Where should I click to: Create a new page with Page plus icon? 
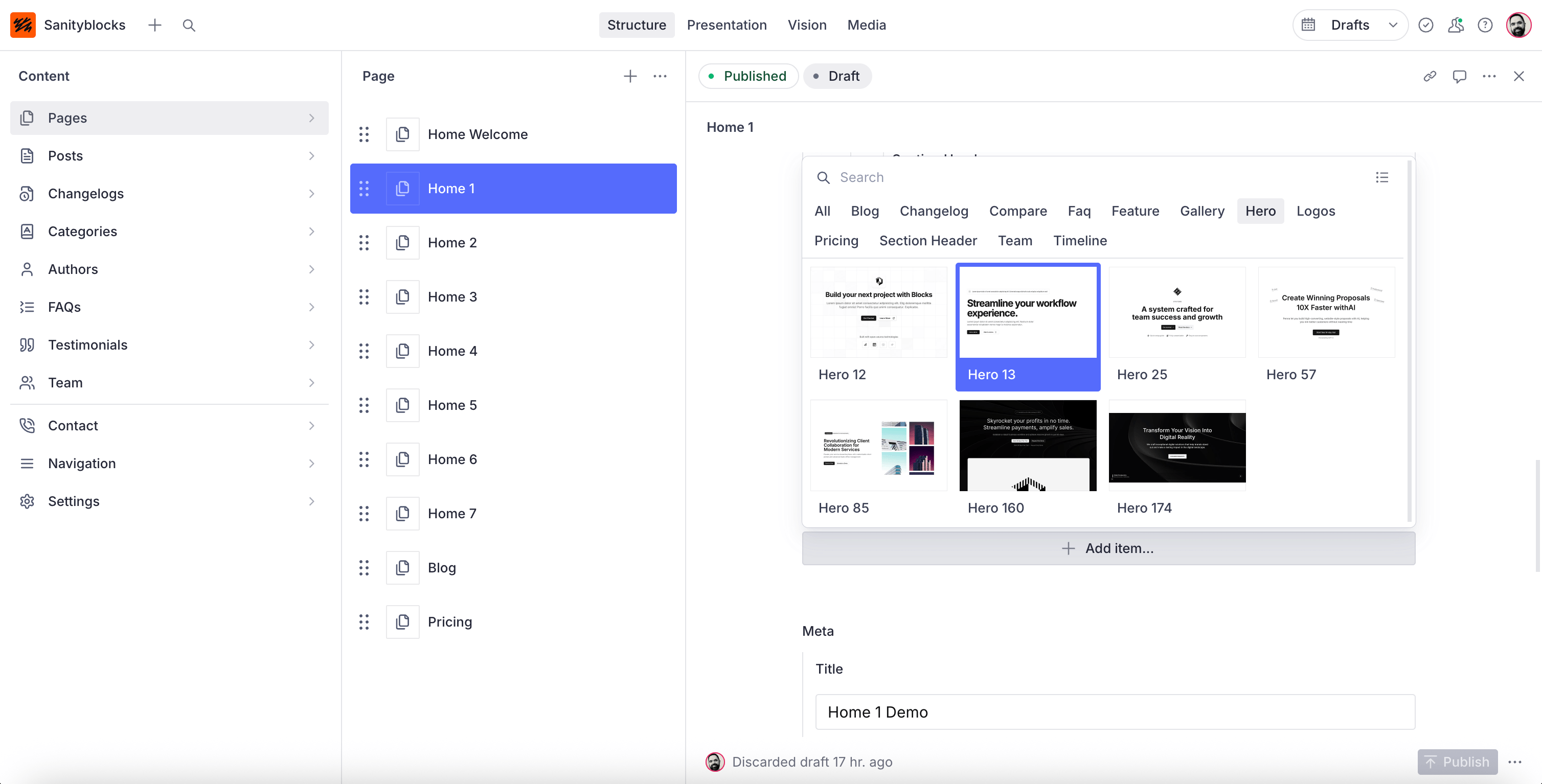[x=630, y=76]
